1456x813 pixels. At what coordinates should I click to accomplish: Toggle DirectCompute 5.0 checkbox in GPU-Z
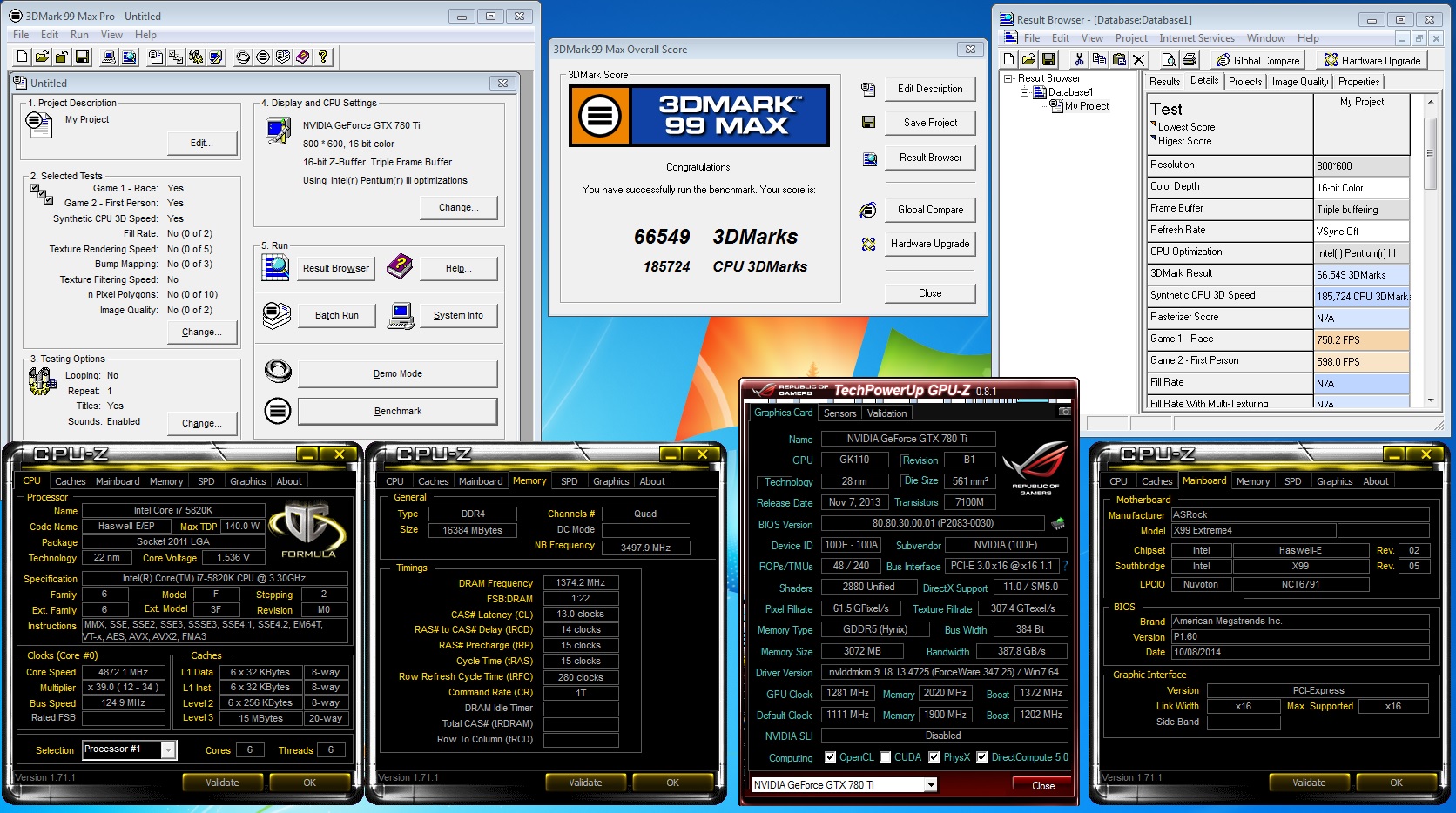coord(981,757)
